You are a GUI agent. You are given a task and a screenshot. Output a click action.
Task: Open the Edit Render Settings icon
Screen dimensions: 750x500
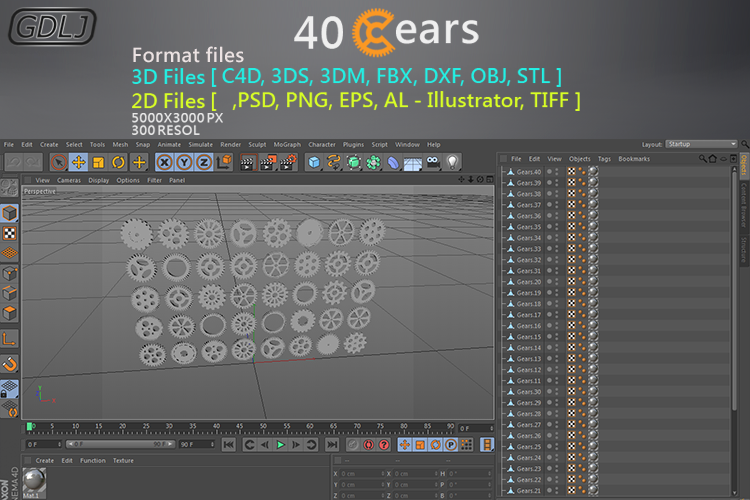click(288, 163)
